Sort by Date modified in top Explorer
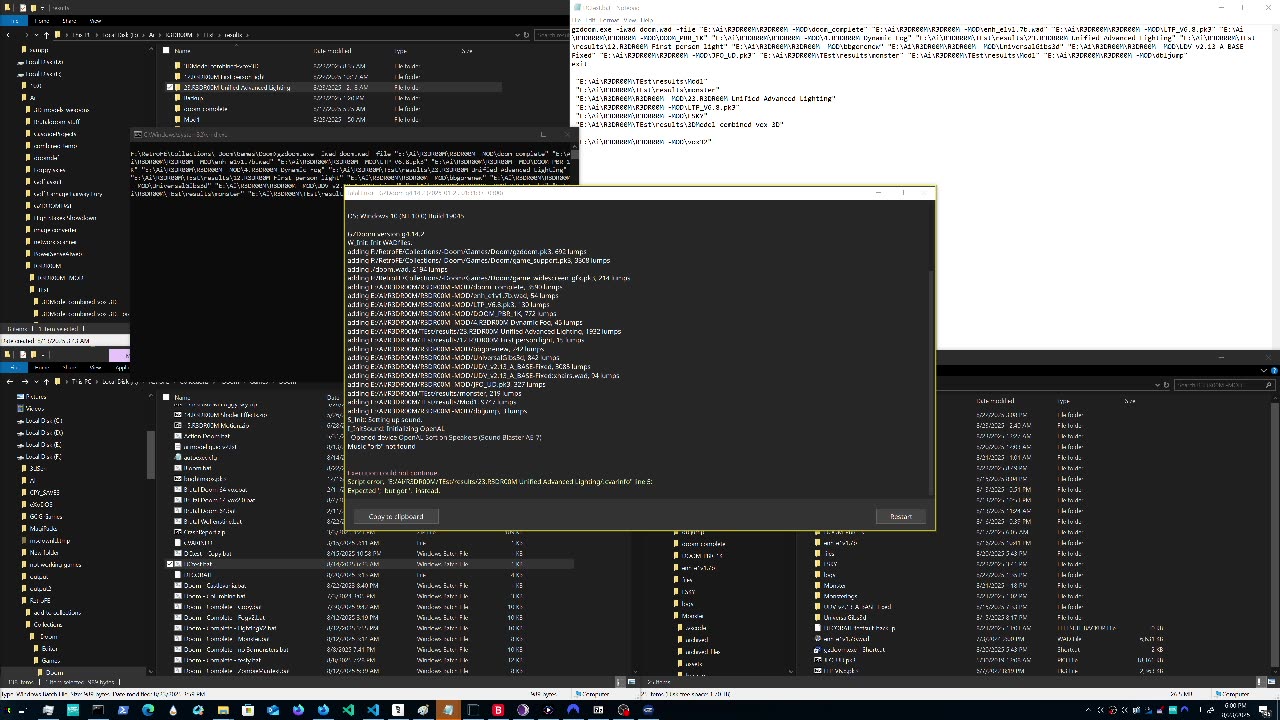This screenshot has height=720, width=1280. [333, 50]
